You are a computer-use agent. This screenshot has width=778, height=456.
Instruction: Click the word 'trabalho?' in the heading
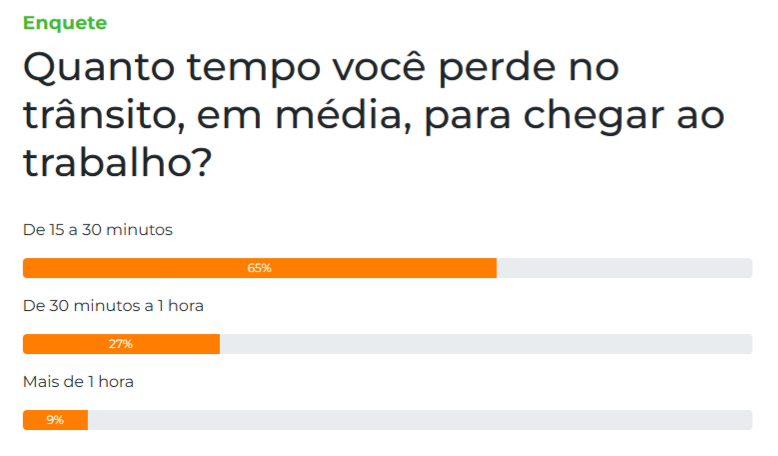click(x=118, y=163)
